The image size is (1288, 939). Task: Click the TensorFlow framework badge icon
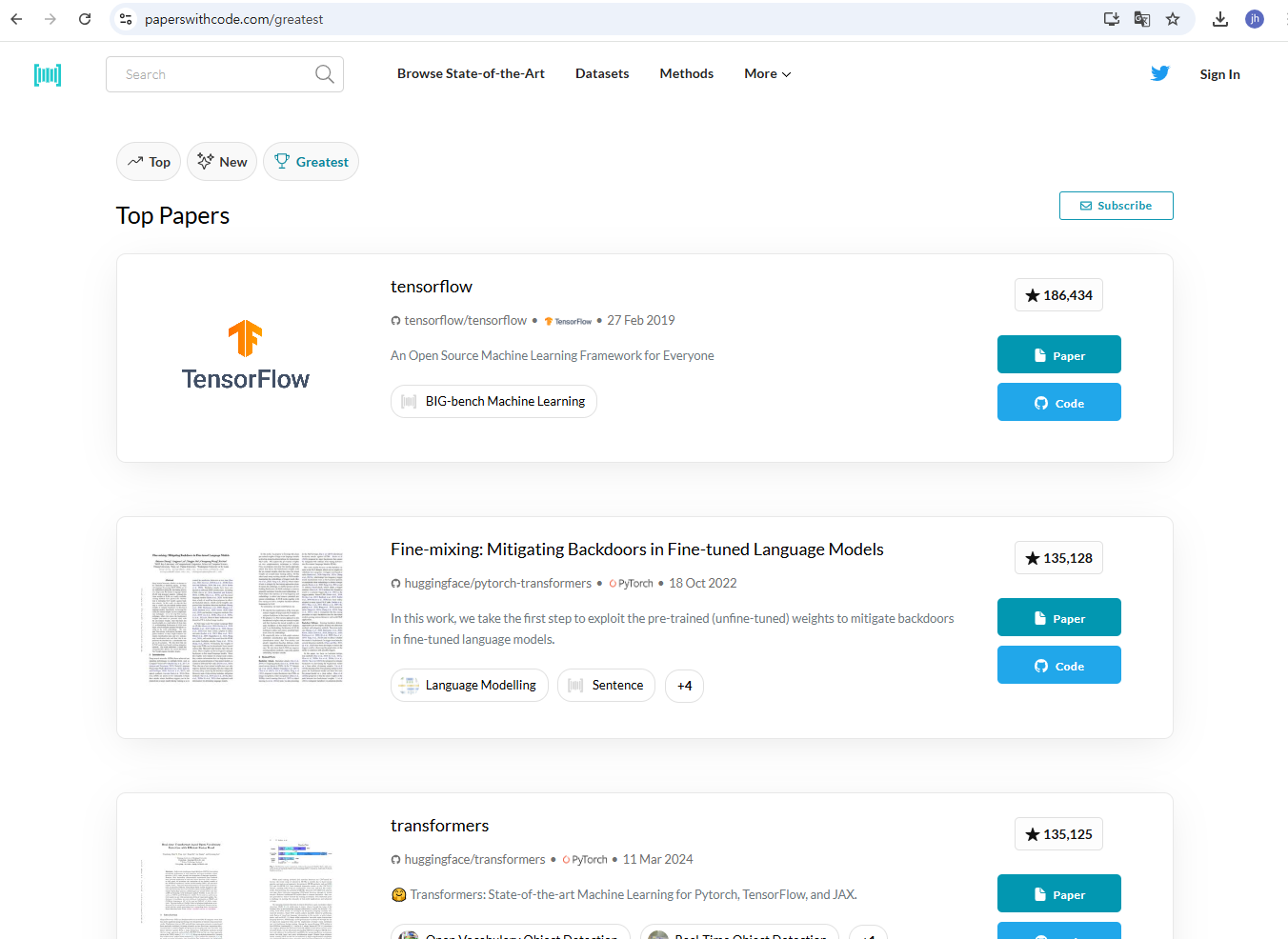(x=568, y=321)
